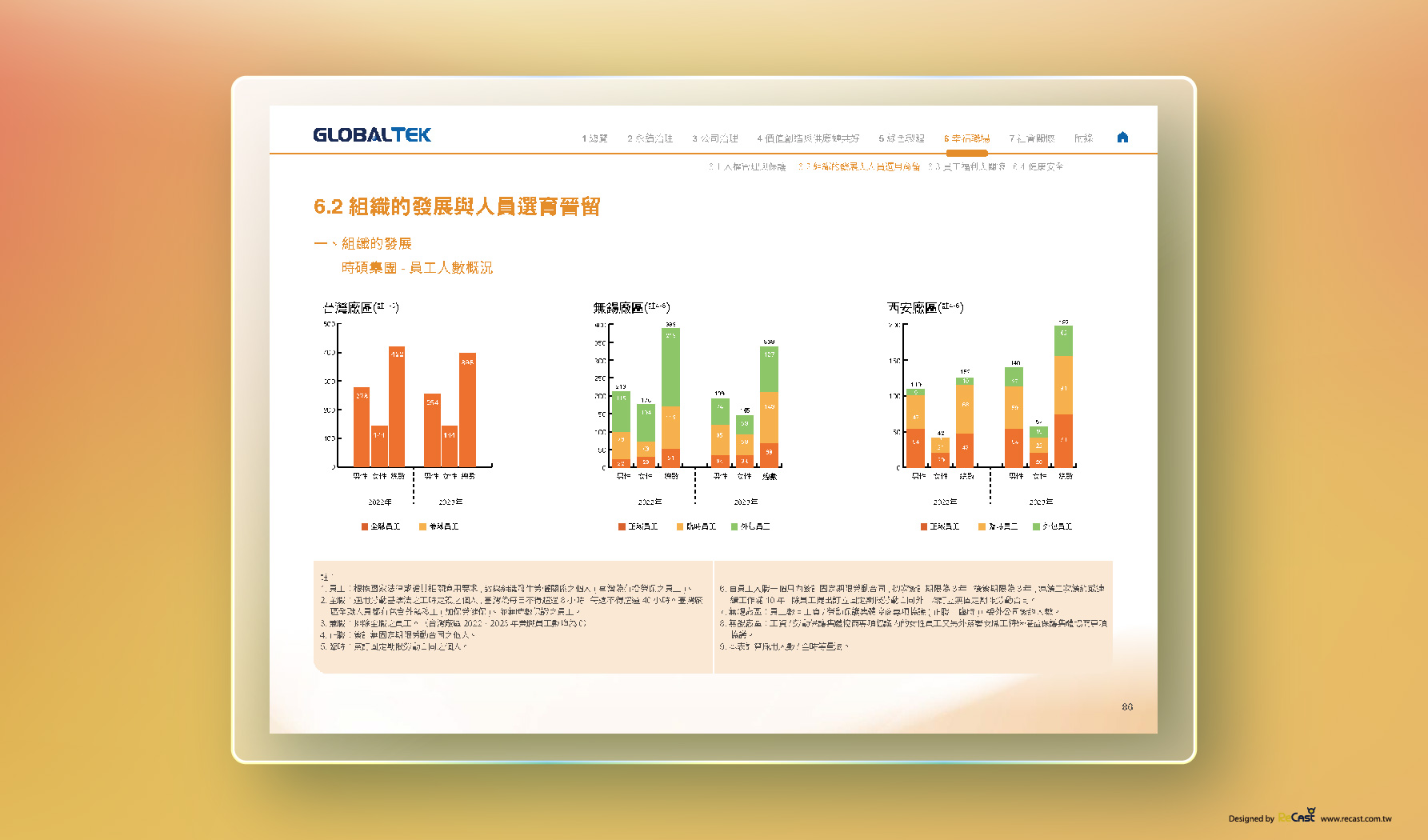Screen dimensions: 1428x840
Task: Click the tallest stacked bar in Wuxi chart
Action: point(670,398)
